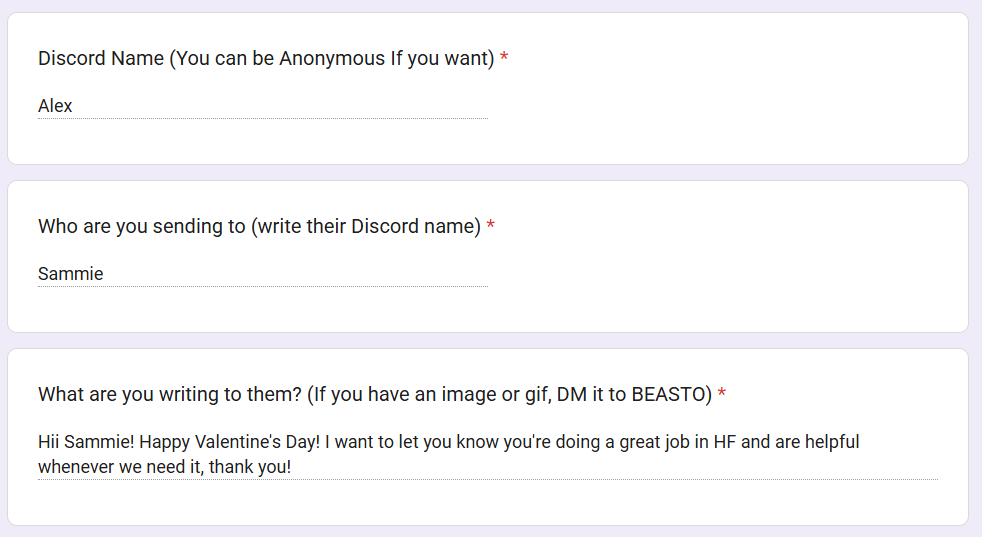Click the red asterisk after 'DM it to BEASTO)'

click(x=722, y=395)
